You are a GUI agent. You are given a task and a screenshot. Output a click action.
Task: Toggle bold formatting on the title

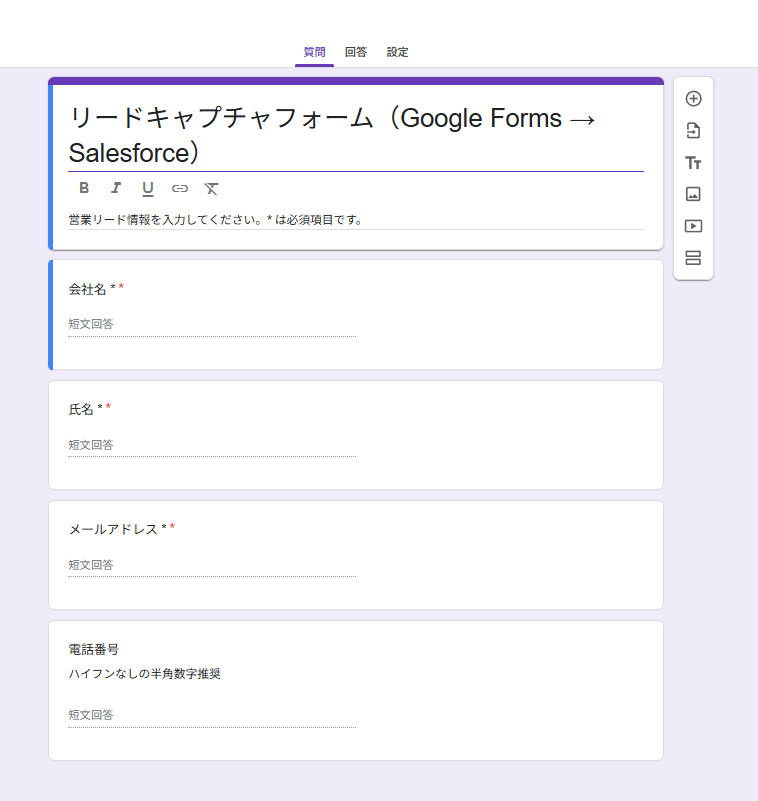tap(84, 188)
